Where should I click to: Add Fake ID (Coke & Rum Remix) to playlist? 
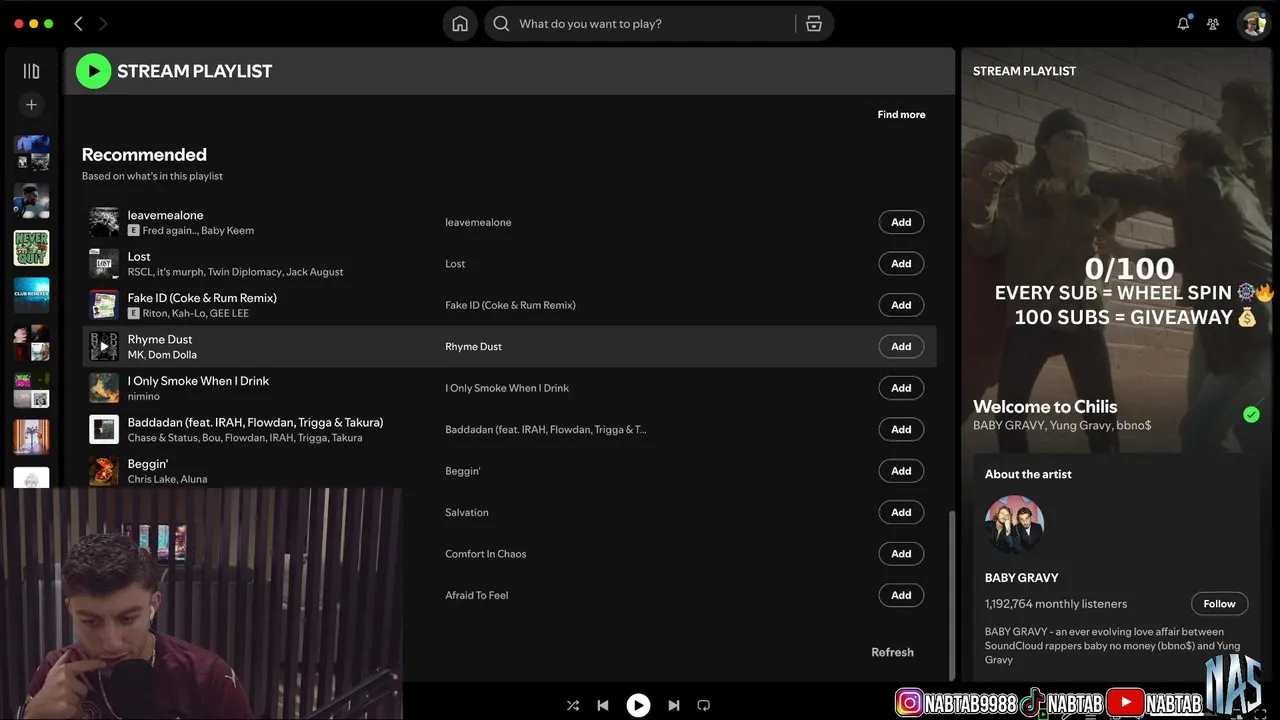[x=901, y=305]
